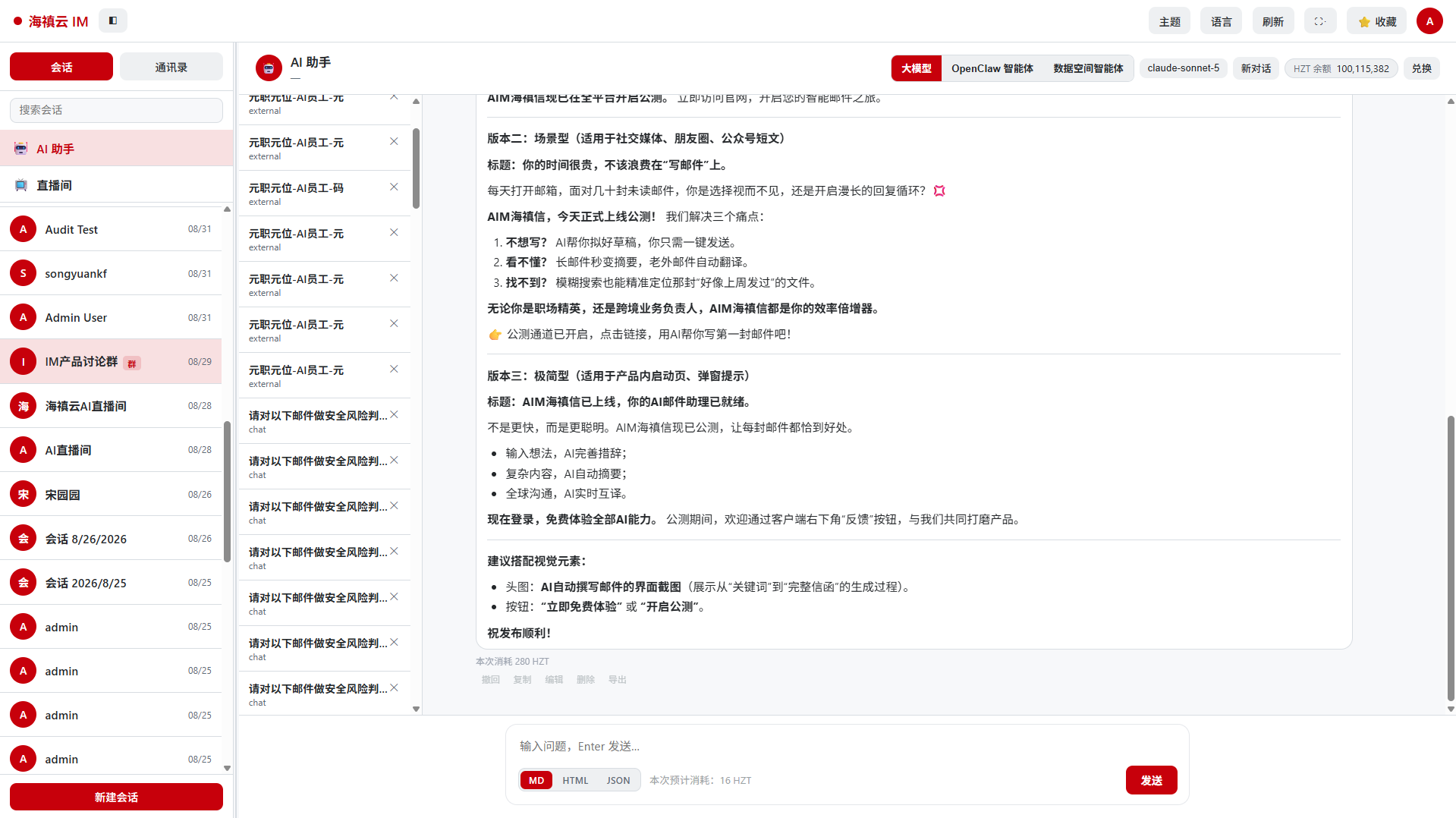The image size is (1456, 818).
Task: Switch to the 会话 tab
Action: [61, 67]
